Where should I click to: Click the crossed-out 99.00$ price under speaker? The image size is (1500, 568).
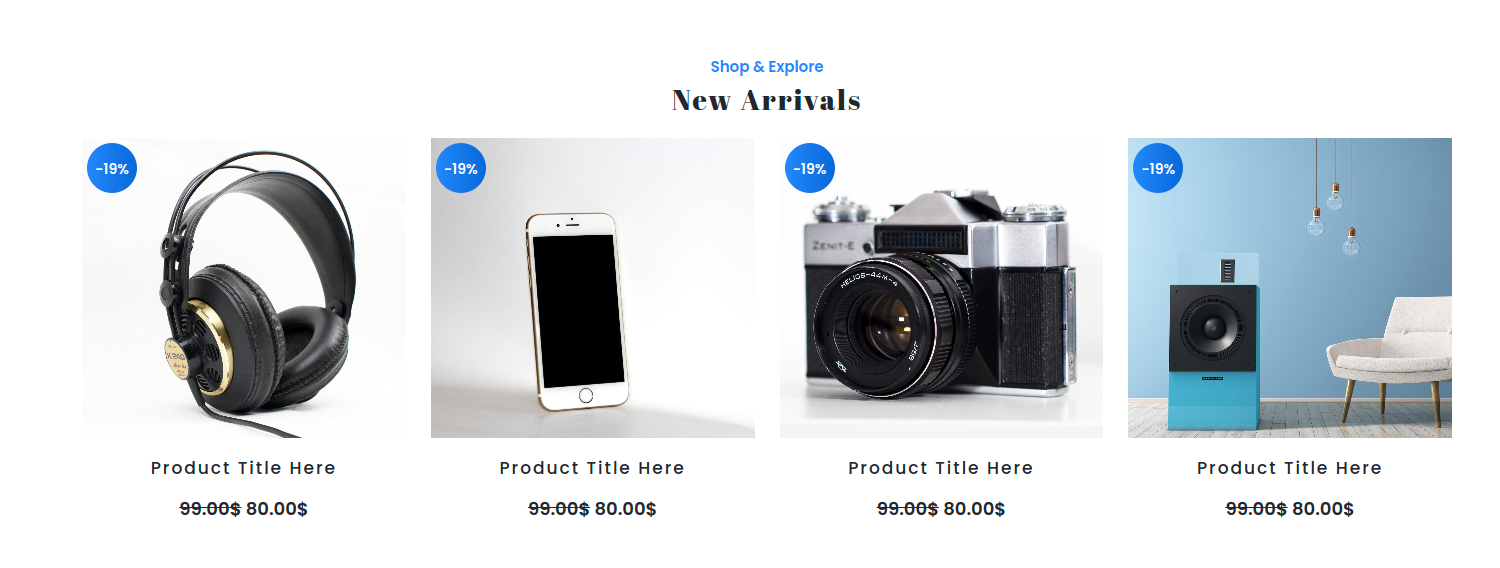[1256, 509]
